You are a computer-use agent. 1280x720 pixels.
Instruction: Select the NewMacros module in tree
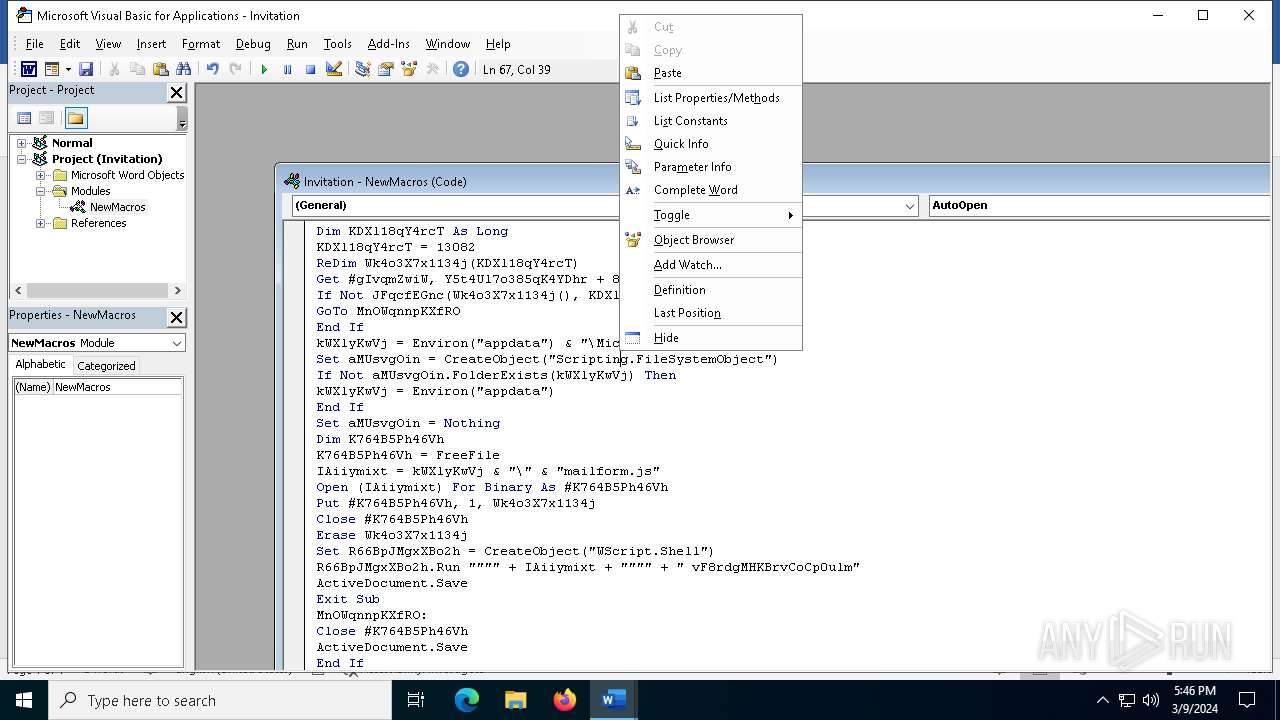pos(117,207)
